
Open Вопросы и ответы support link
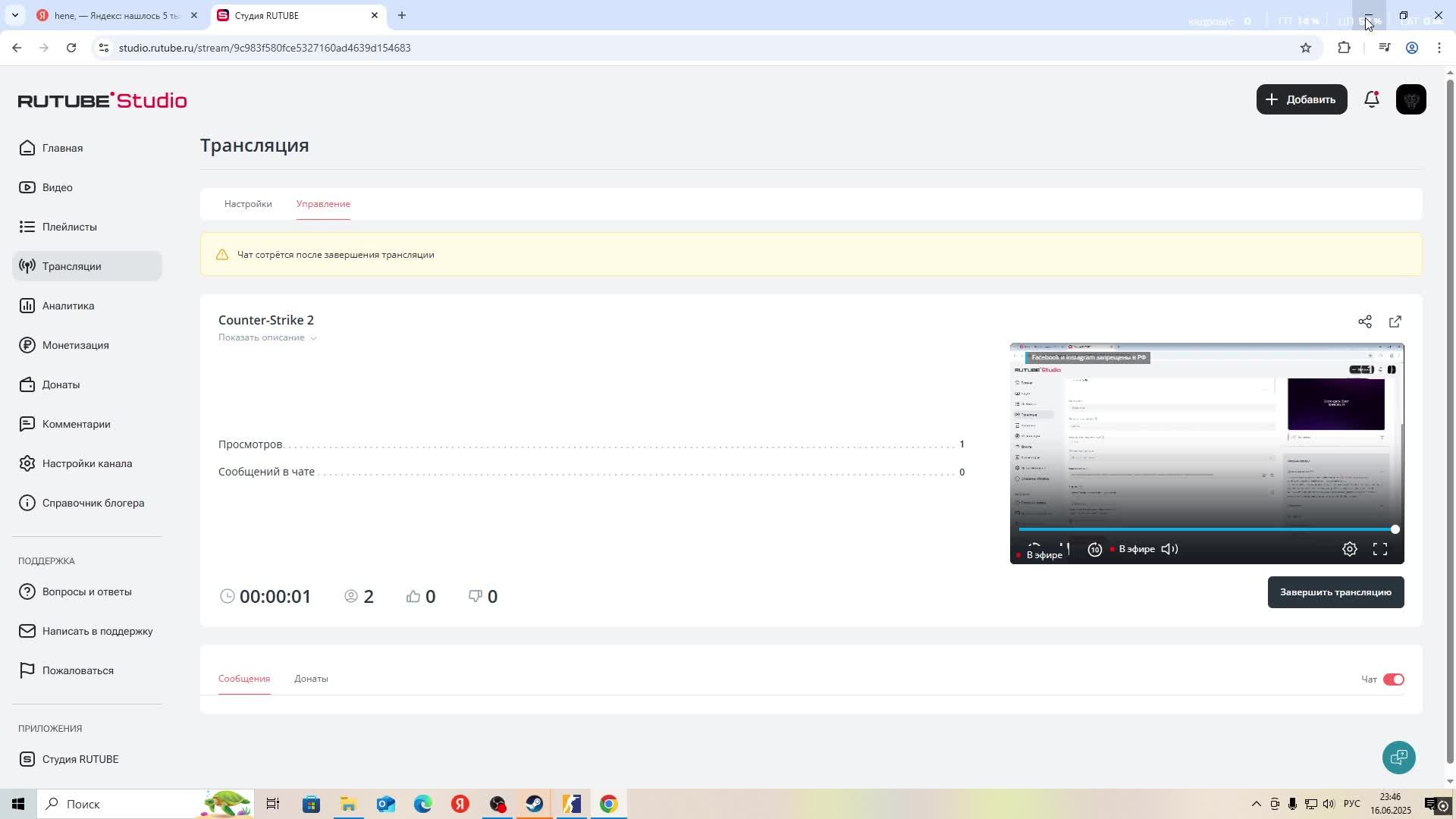(x=76, y=591)
